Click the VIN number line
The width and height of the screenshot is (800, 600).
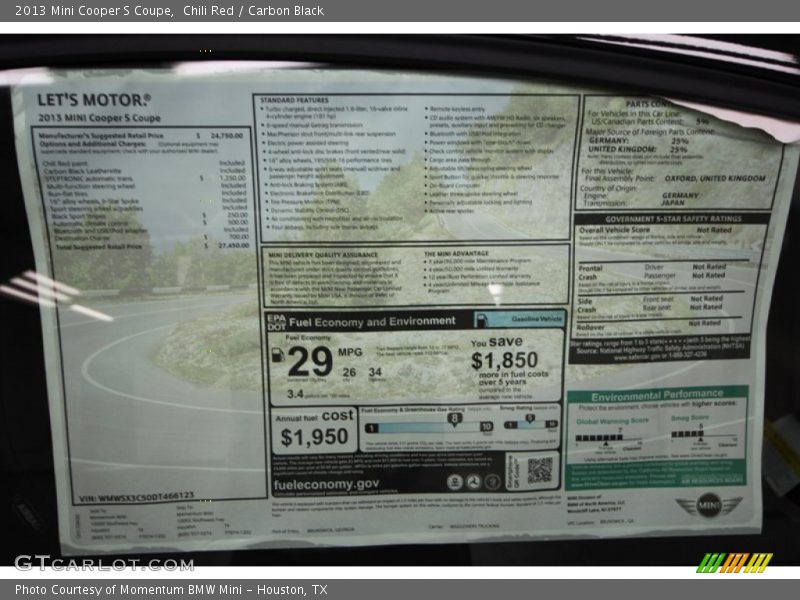click(x=137, y=496)
